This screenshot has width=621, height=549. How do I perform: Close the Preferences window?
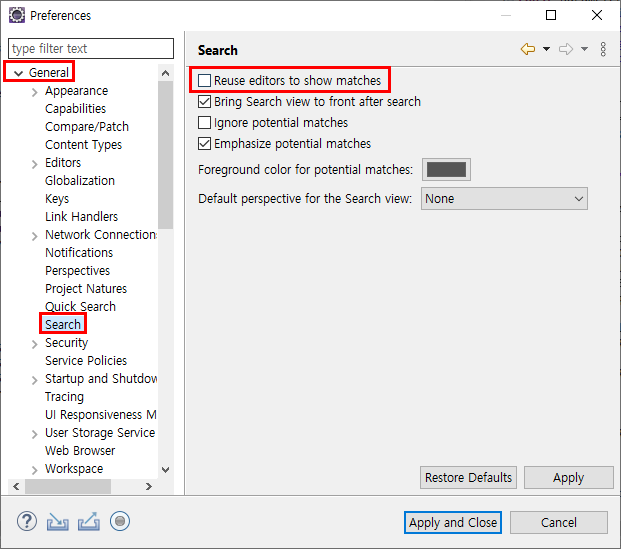pos(597,15)
